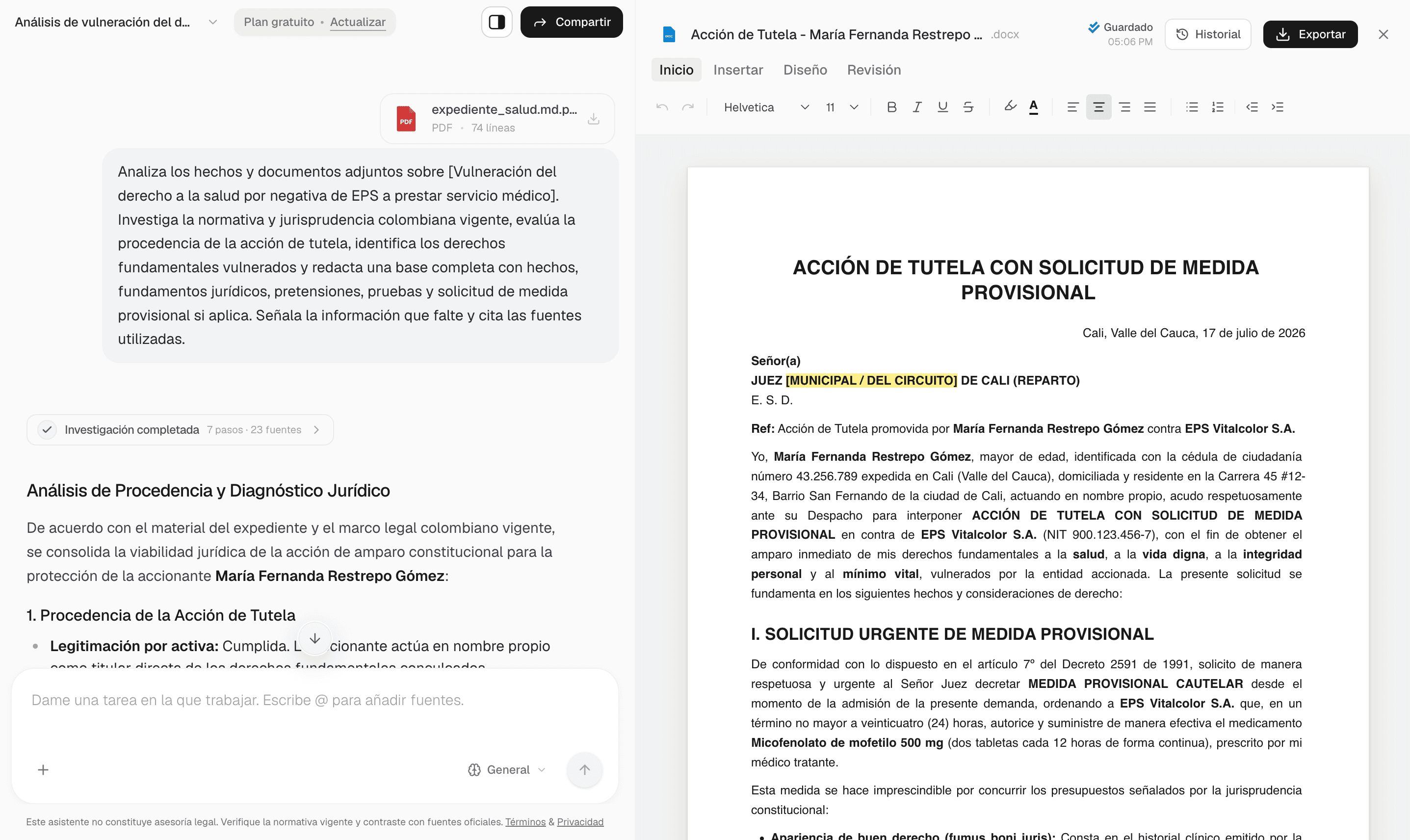Increase paragraph indent
The width and height of the screenshot is (1410, 840).
pyautogui.click(x=1278, y=107)
